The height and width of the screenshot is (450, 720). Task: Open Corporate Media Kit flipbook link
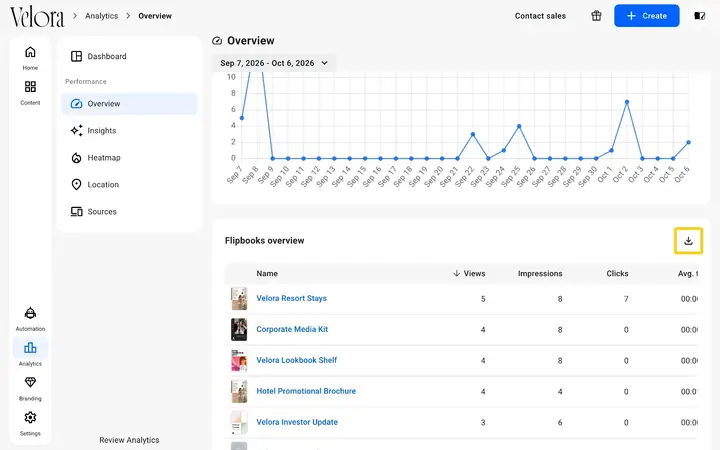point(292,329)
